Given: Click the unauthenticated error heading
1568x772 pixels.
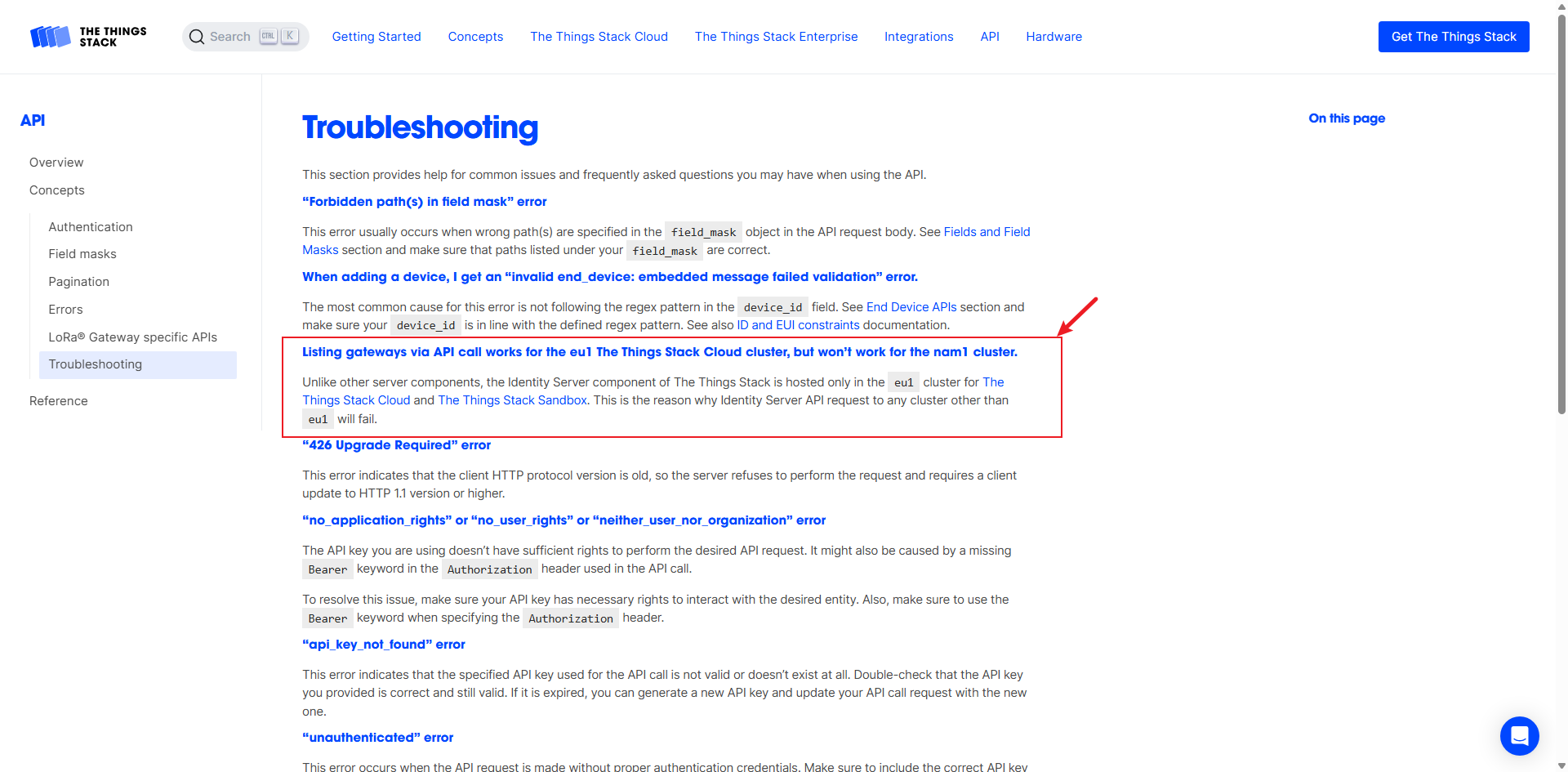Looking at the screenshot, I should pos(378,738).
